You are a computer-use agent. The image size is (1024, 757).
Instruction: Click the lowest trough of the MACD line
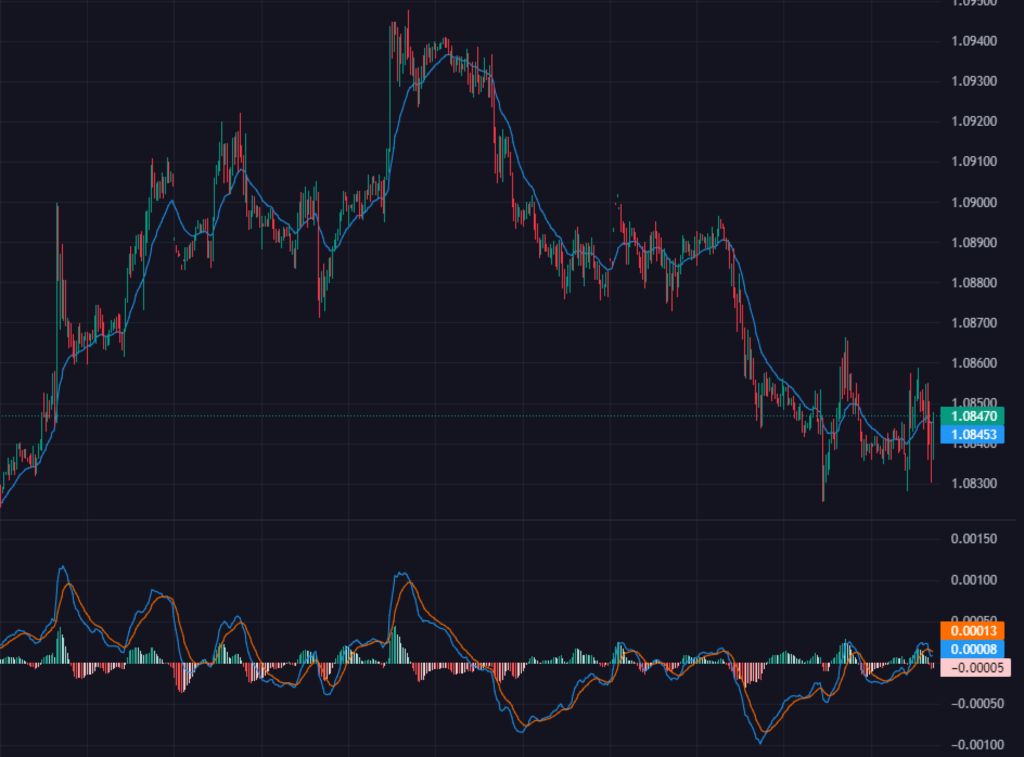pos(760,741)
